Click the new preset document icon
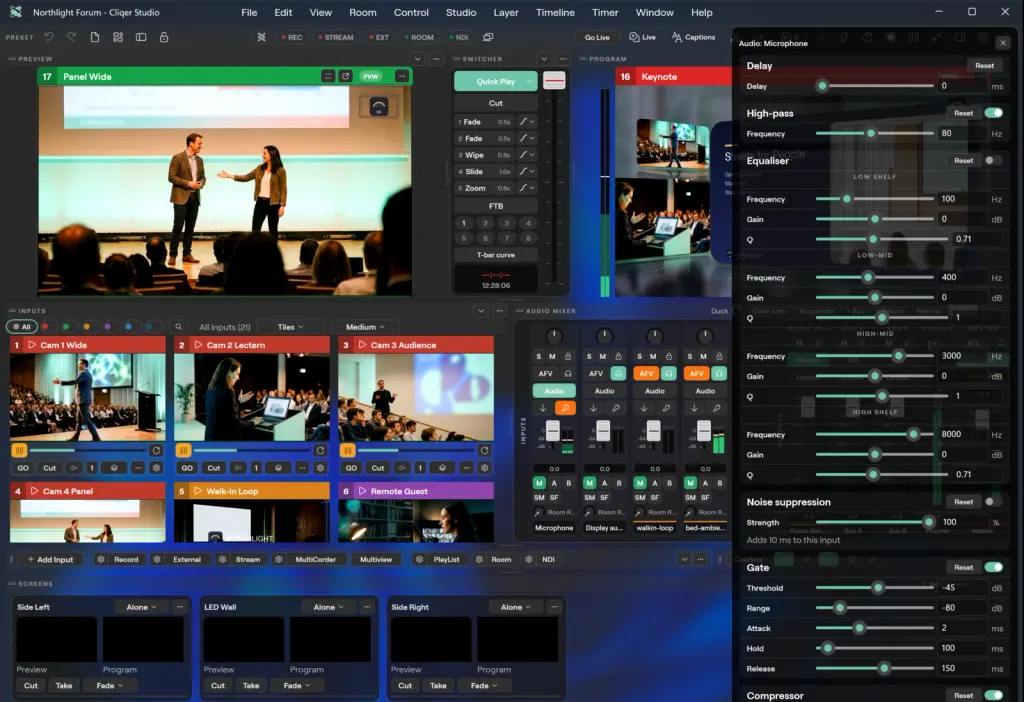The height and width of the screenshot is (702, 1024). pos(95,37)
